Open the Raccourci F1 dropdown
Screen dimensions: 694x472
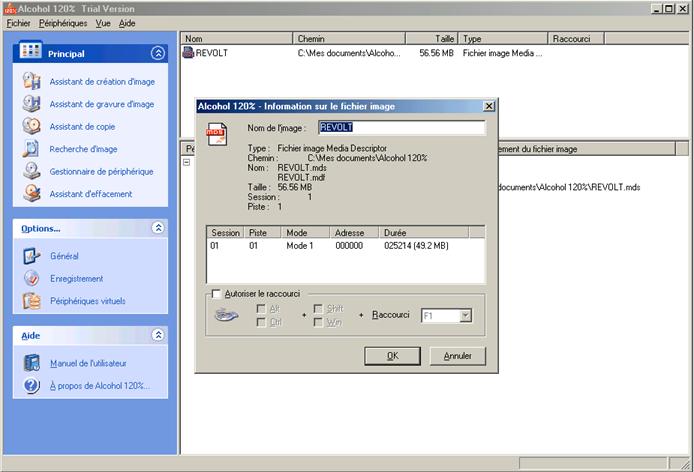[465, 316]
